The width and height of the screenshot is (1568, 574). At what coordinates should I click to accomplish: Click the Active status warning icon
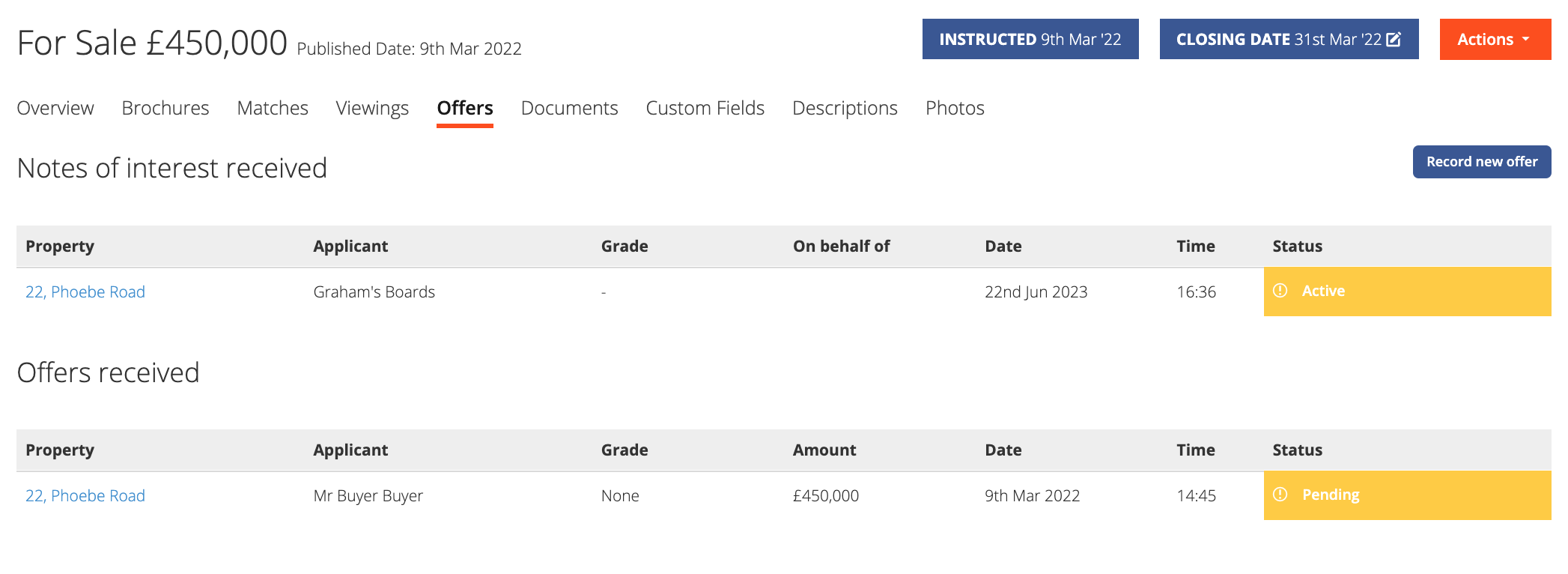coord(1280,291)
